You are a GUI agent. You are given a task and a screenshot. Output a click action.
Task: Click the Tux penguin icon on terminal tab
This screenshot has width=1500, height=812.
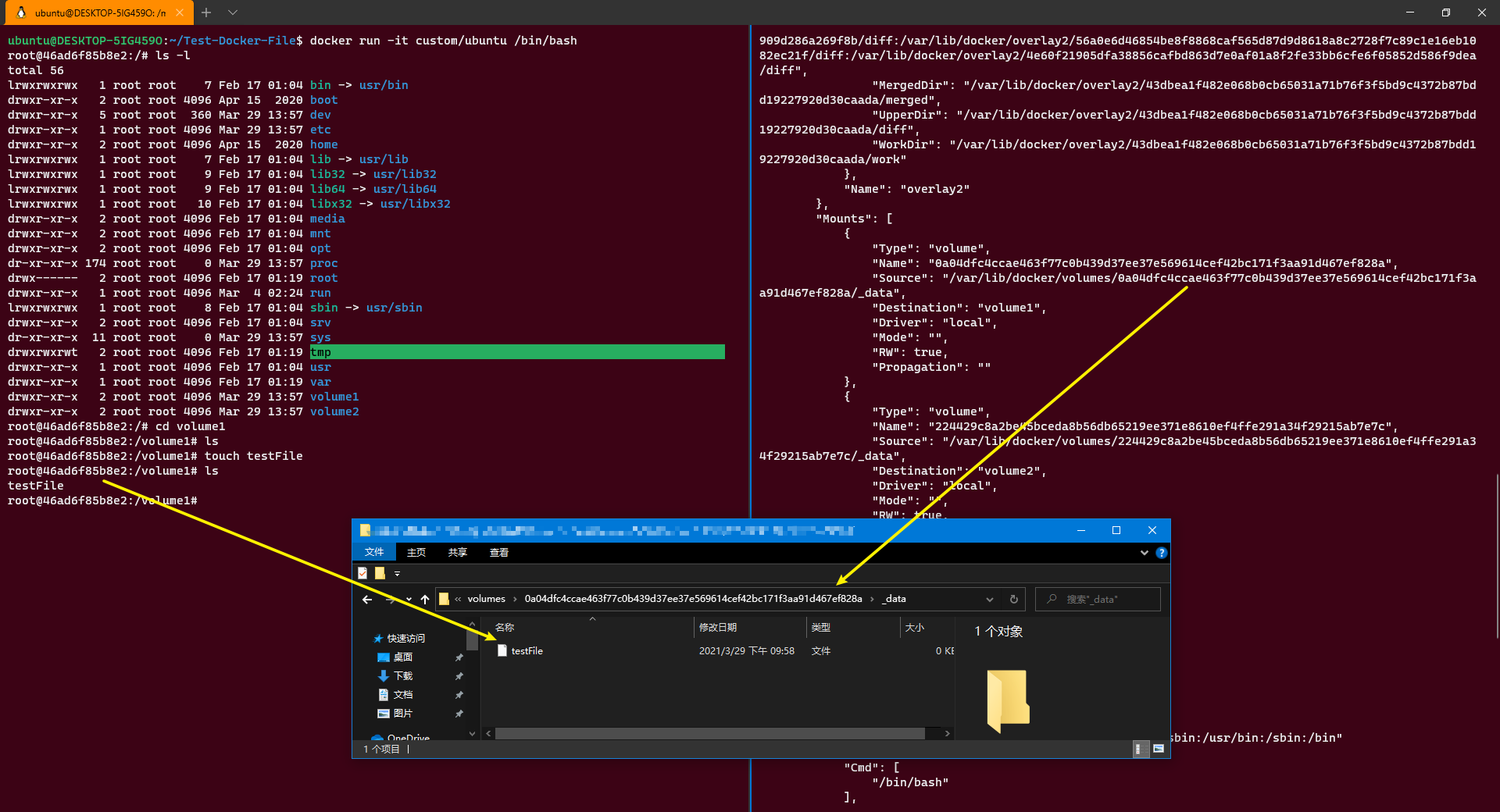[21, 12]
